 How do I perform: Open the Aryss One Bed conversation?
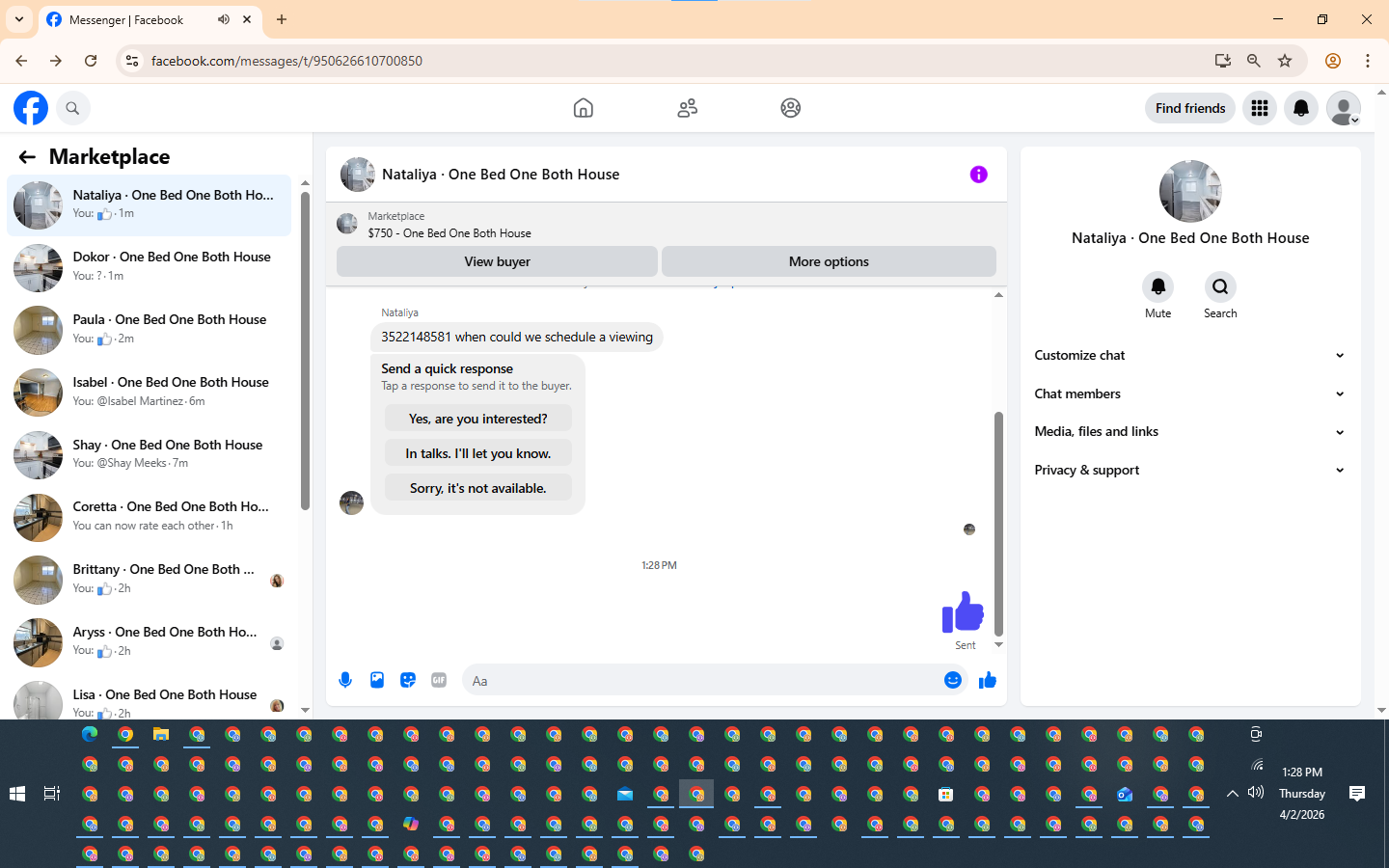(149, 642)
